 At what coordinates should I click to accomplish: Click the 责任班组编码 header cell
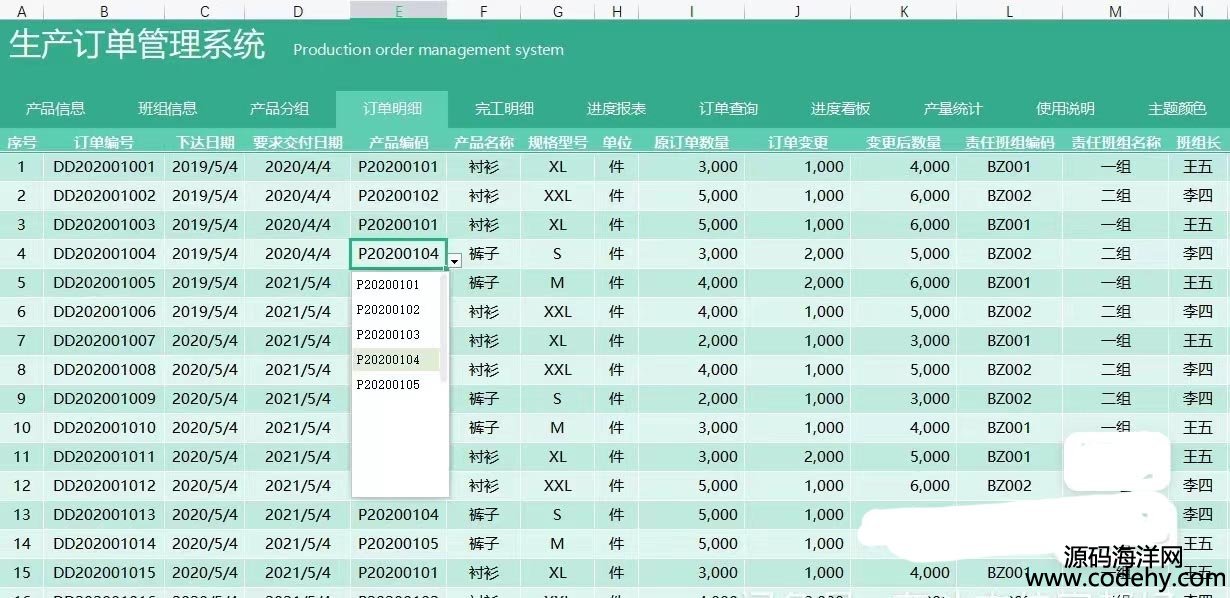click(1010, 143)
